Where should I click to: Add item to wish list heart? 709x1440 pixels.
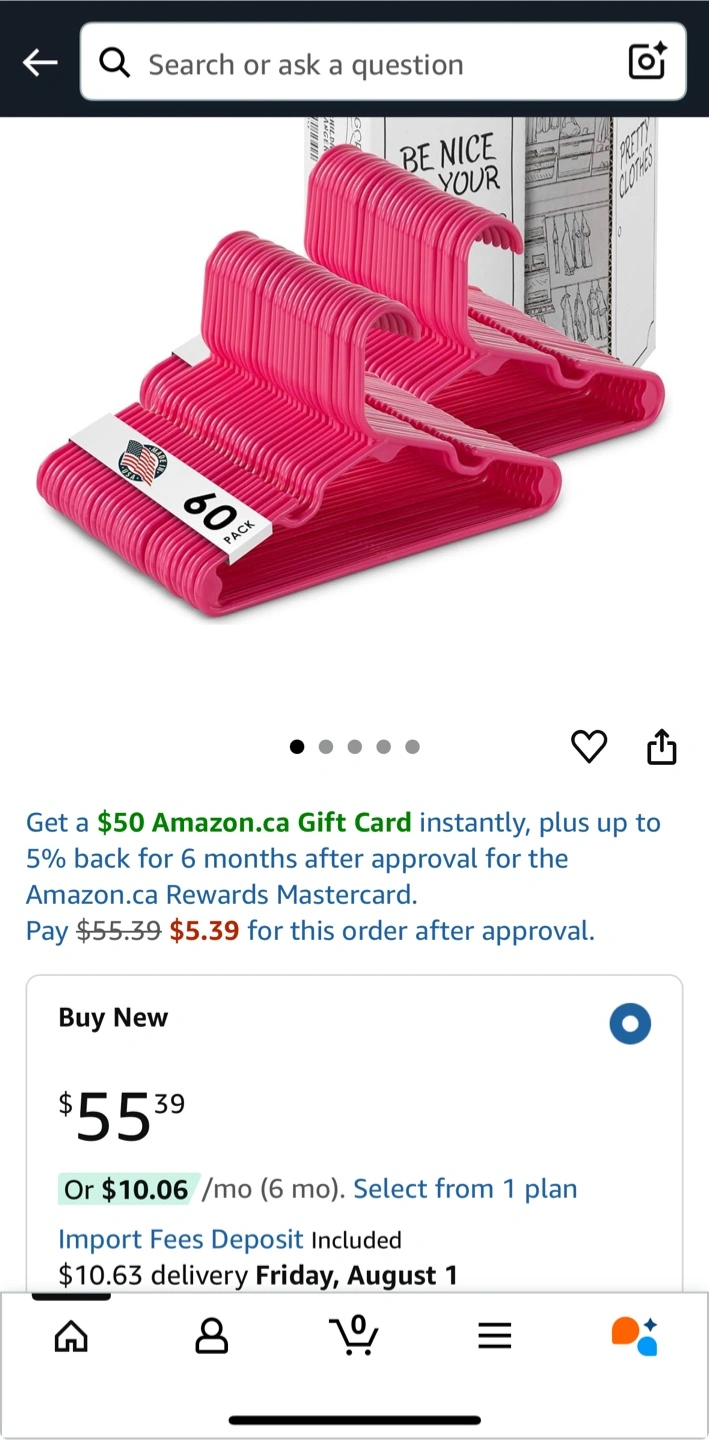point(589,746)
